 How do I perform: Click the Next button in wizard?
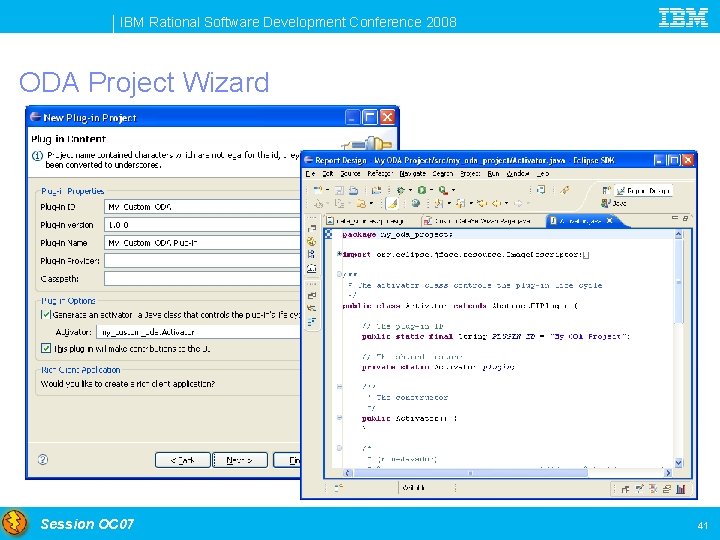(240, 460)
